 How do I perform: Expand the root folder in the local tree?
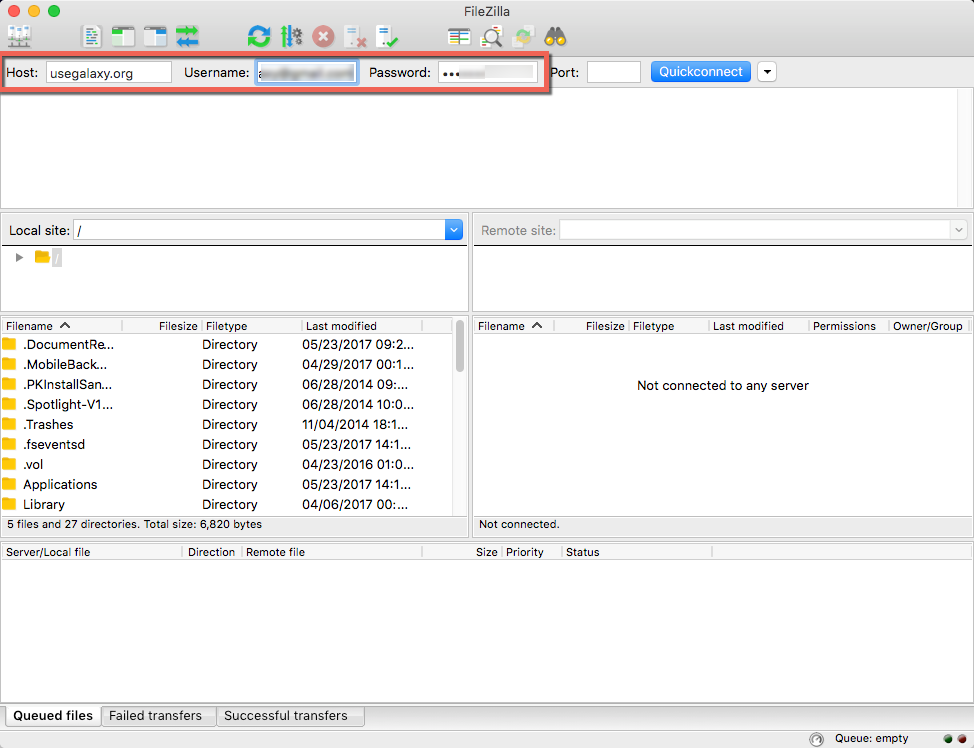(19, 257)
